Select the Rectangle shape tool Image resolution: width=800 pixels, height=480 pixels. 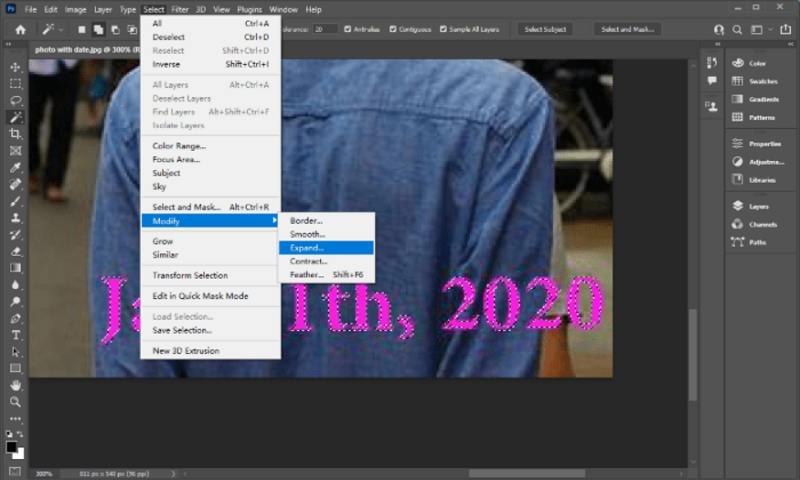pos(15,368)
